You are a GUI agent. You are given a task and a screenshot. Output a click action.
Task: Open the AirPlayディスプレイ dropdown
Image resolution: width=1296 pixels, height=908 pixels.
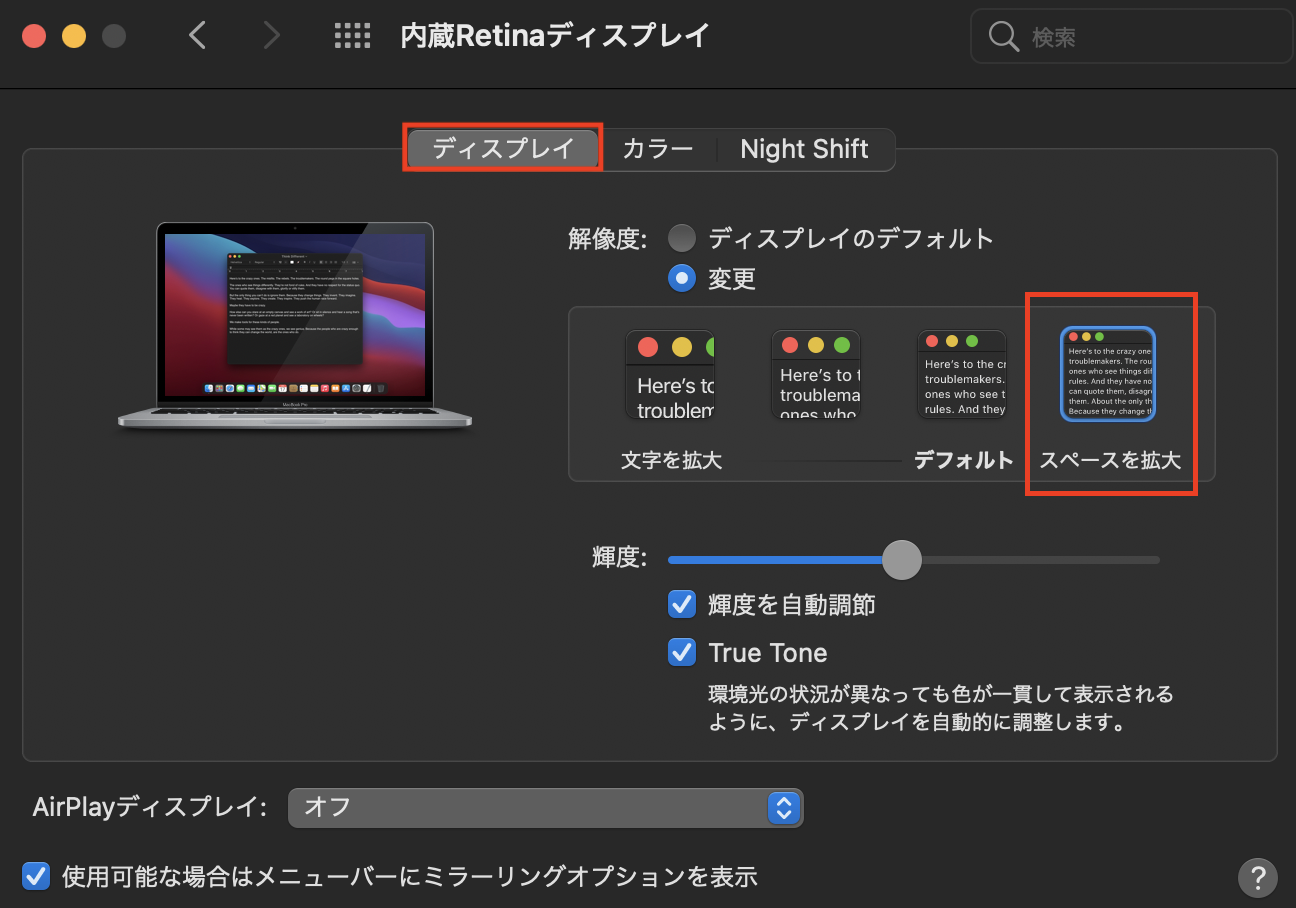[545, 807]
